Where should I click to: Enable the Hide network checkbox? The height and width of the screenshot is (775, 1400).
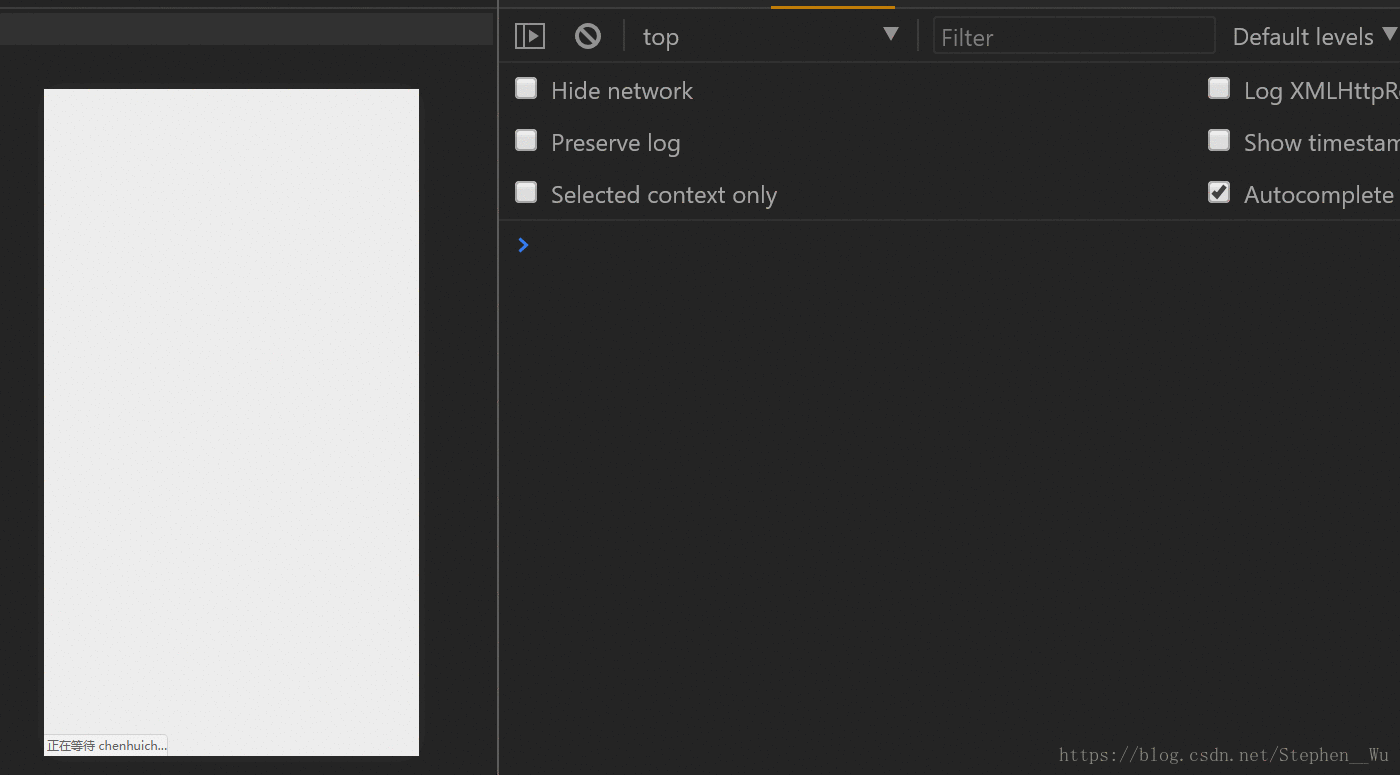[526, 89]
